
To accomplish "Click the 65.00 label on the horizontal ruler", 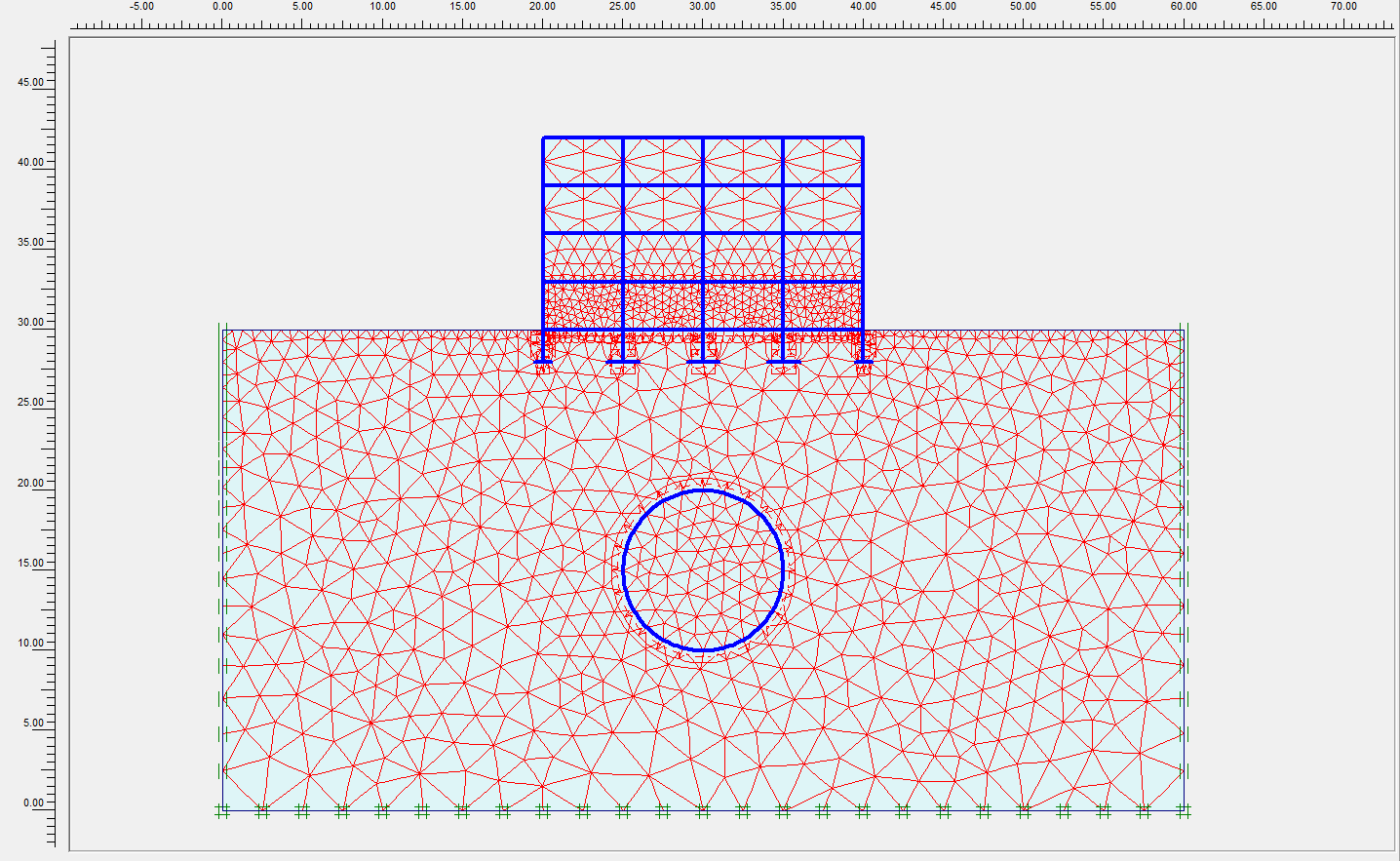I will point(1264,6).
